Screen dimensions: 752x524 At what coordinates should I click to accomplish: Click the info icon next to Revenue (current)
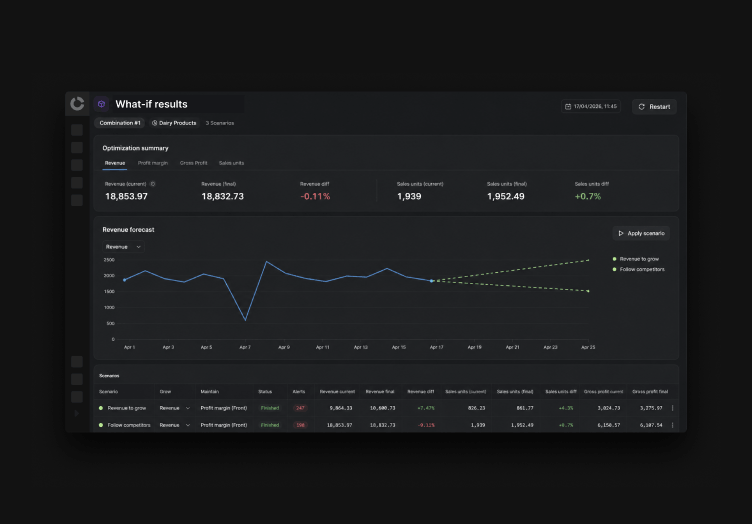click(x=153, y=184)
